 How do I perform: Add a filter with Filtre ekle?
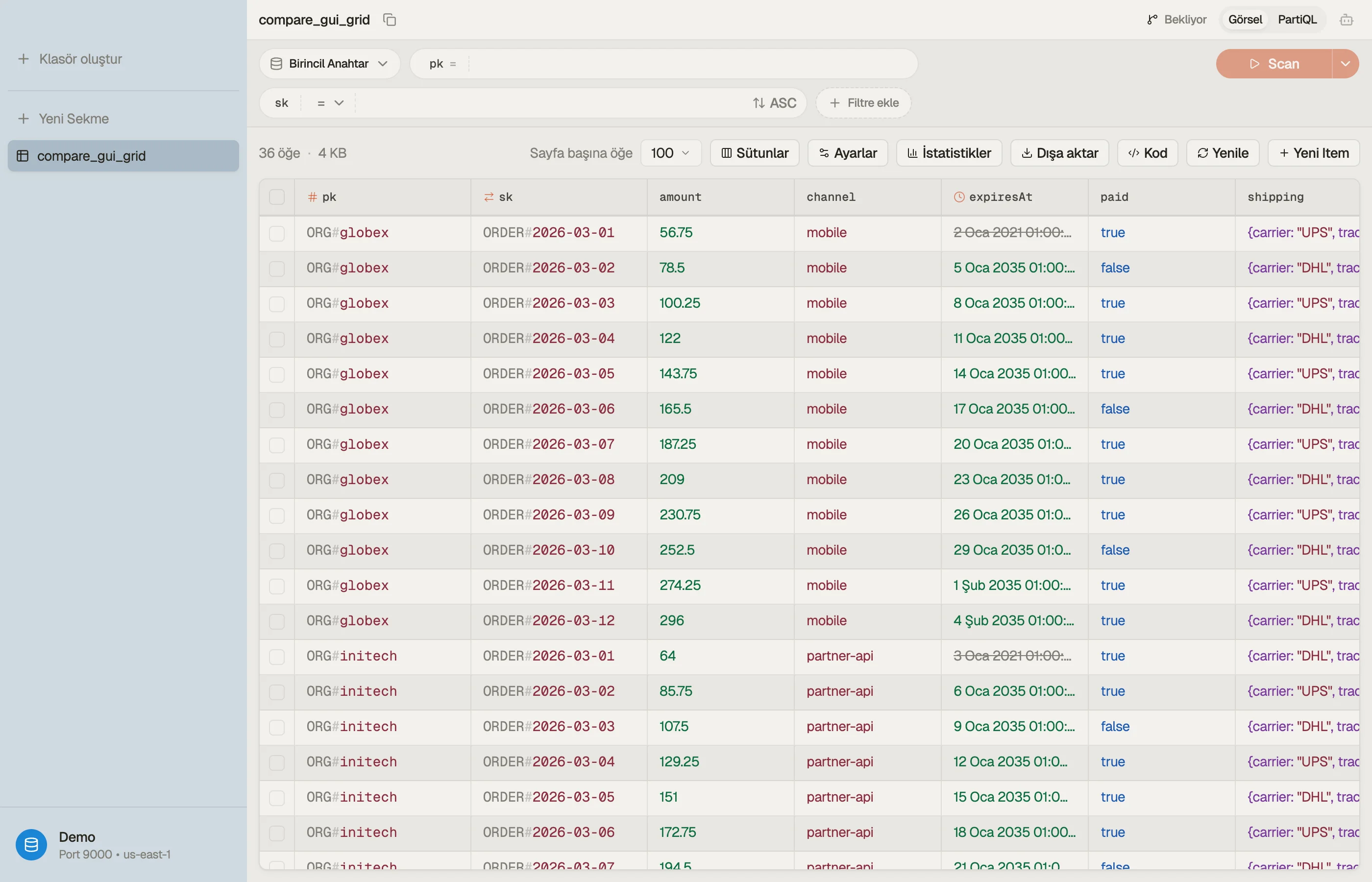(x=863, y=103)
